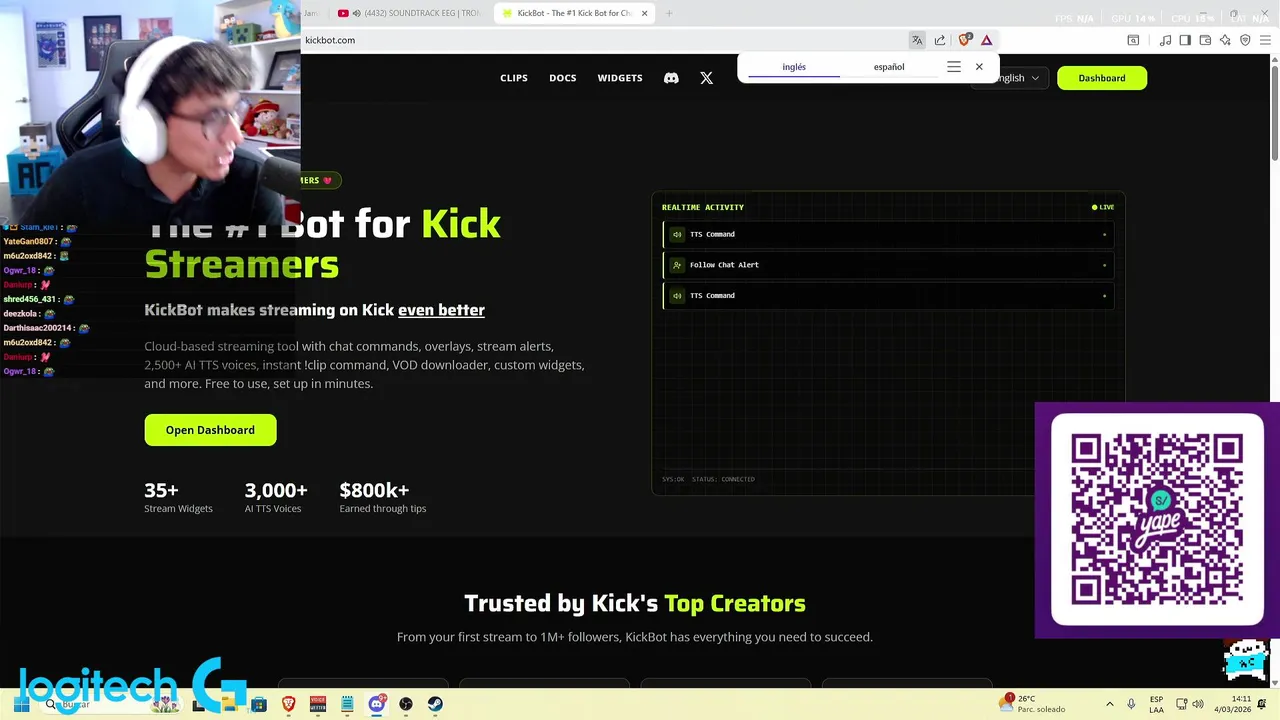Open translate popup options hamburger menu

954,67
